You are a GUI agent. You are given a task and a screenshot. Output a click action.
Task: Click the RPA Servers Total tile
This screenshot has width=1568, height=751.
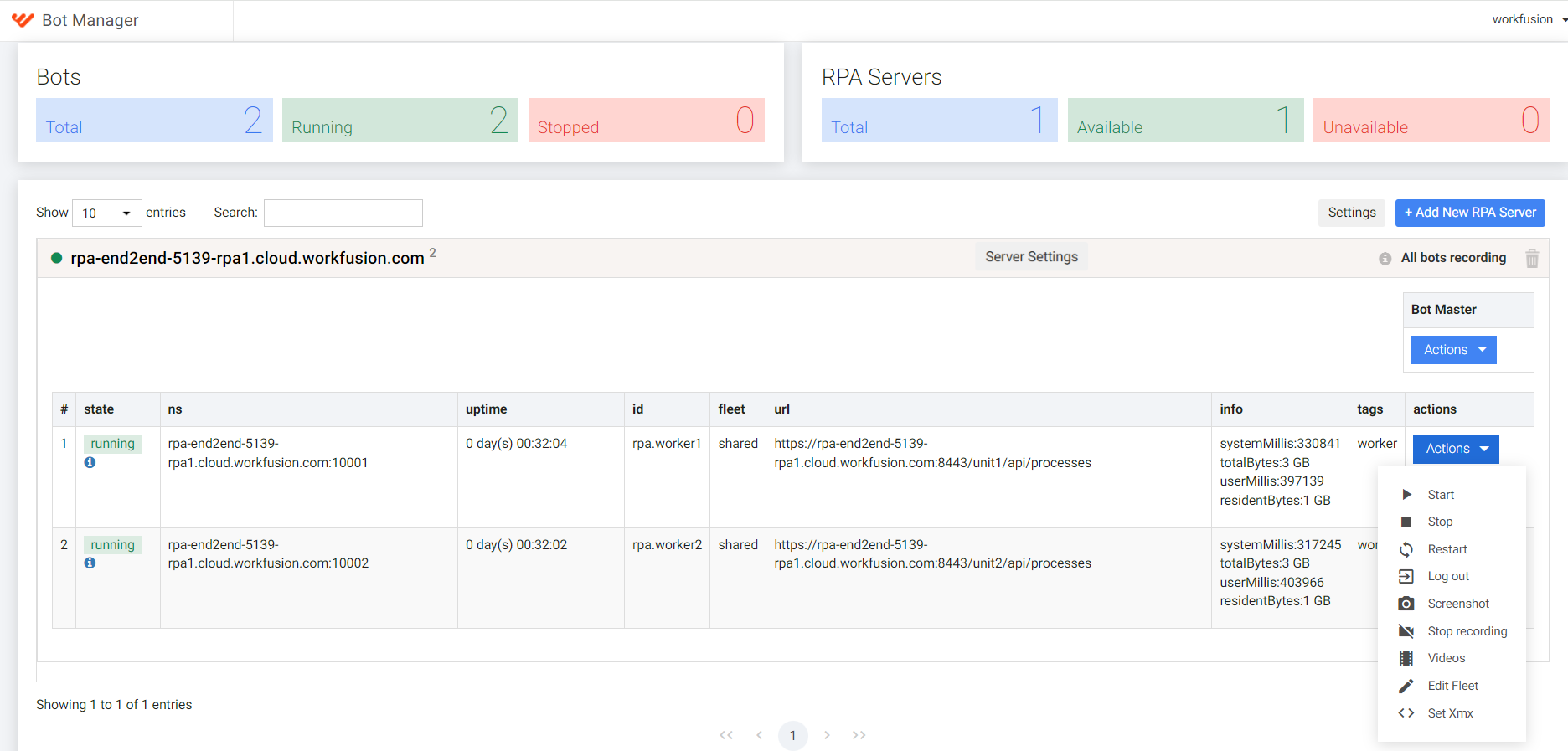(940, 120)
